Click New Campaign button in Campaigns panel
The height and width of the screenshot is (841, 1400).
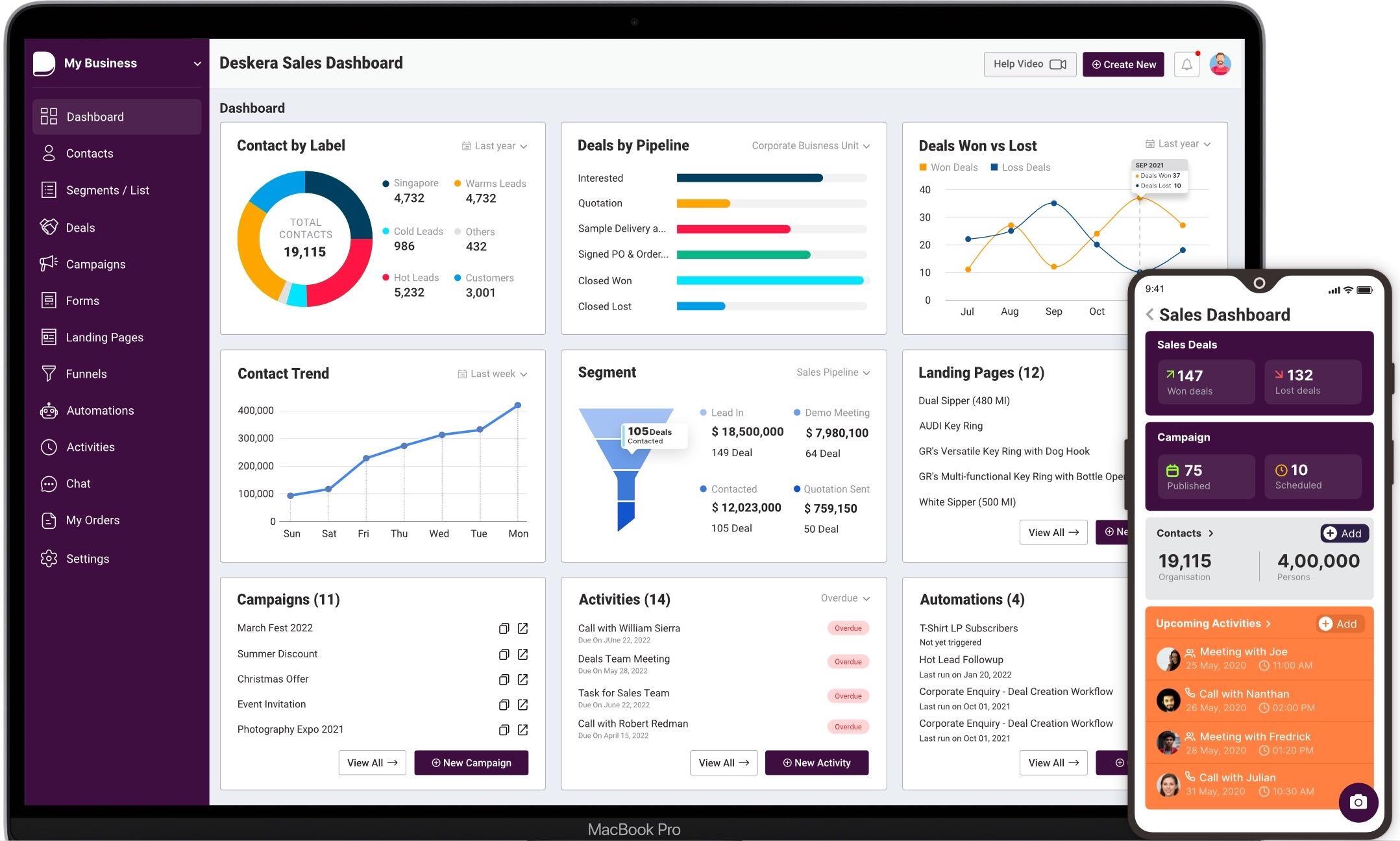[x=470, y=763]
